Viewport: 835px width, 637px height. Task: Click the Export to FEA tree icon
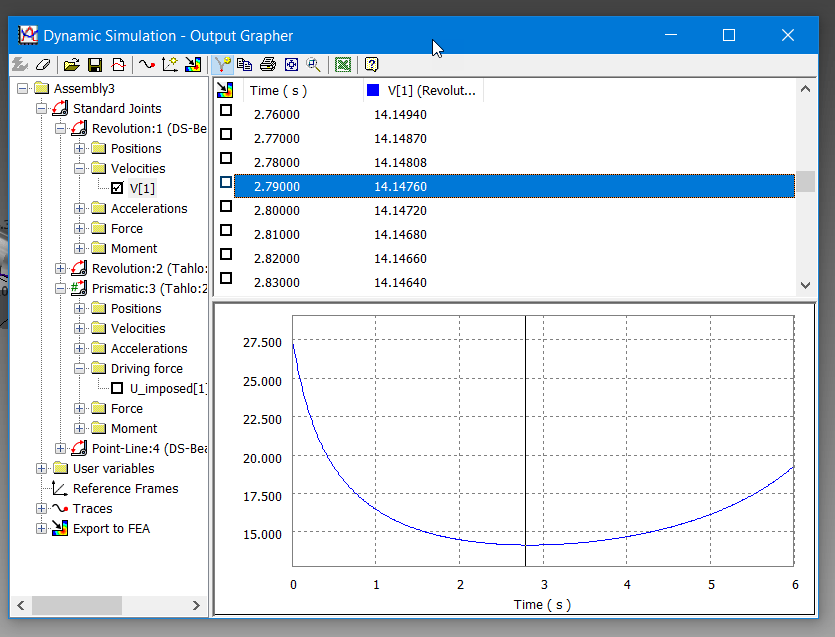click(x=60, y=528)
